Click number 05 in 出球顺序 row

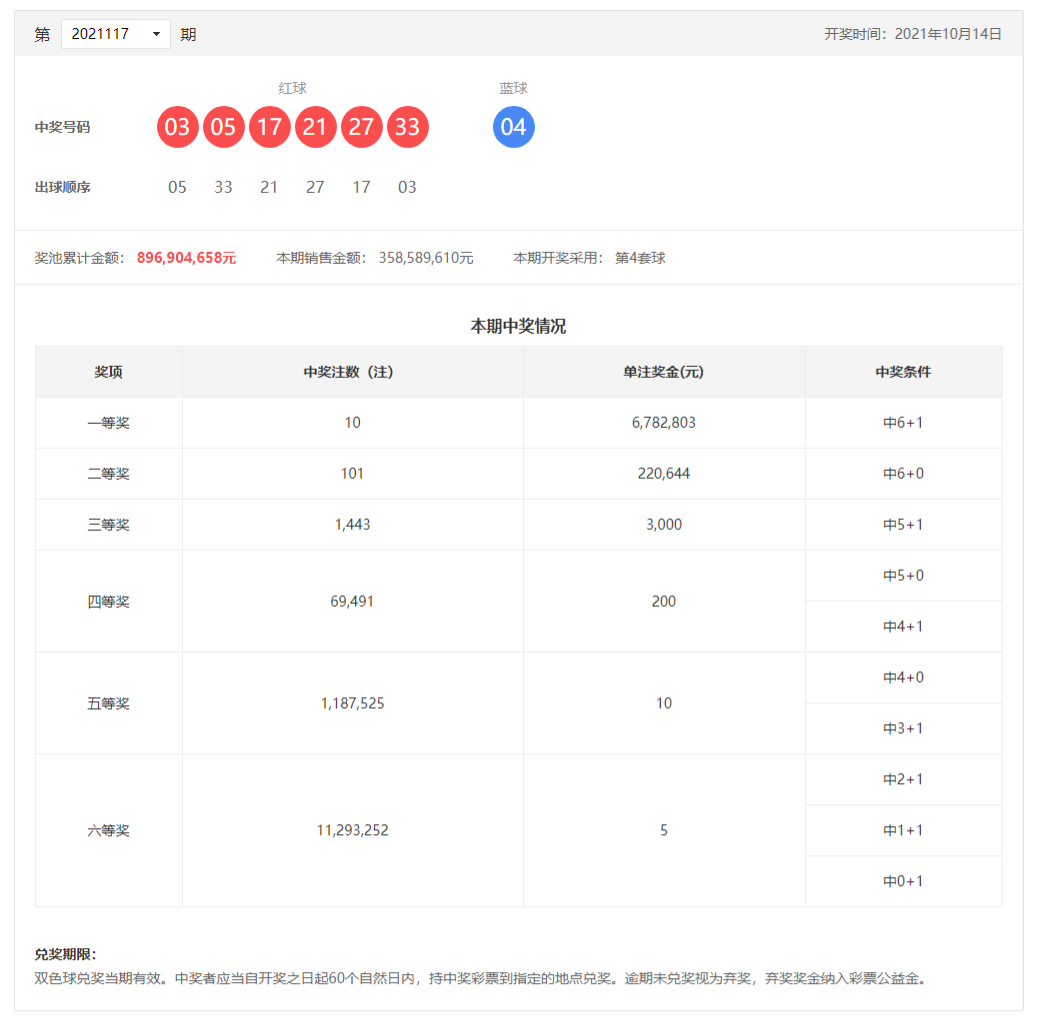coord(177,187)
